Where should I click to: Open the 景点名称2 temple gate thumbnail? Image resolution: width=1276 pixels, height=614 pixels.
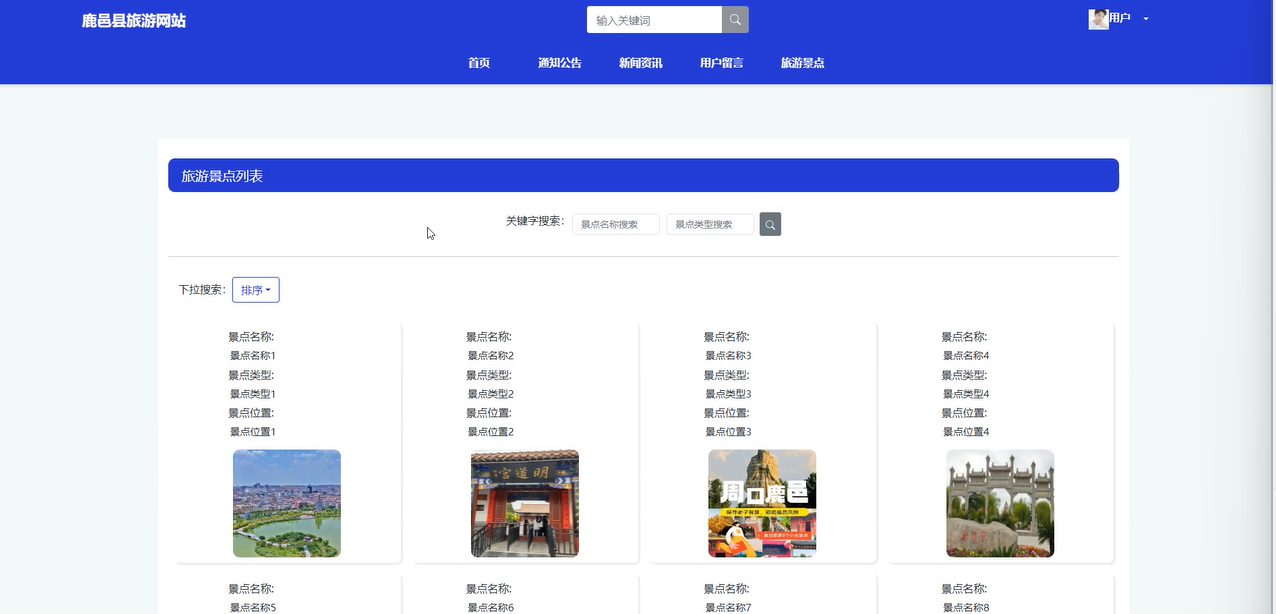point(525,503)
